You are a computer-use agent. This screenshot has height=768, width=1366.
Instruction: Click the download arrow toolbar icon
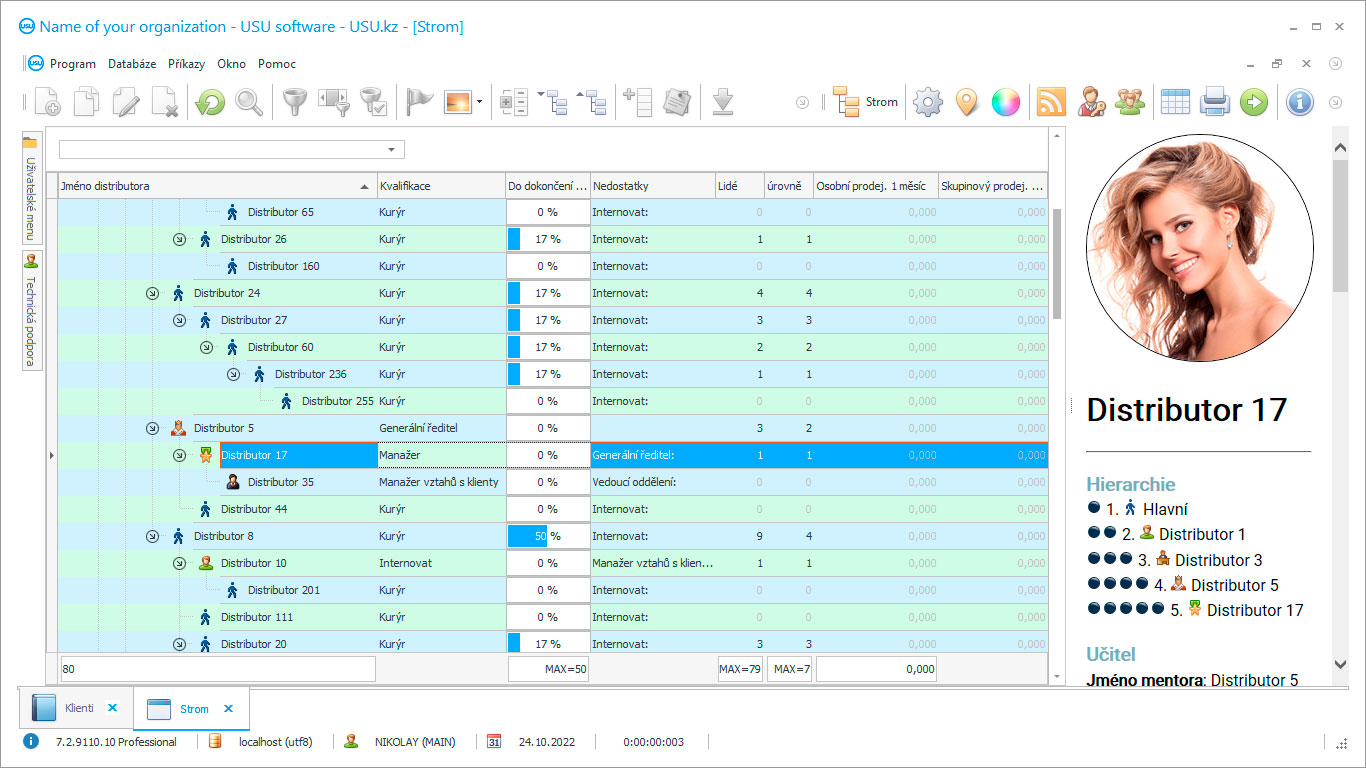[723, 102]
